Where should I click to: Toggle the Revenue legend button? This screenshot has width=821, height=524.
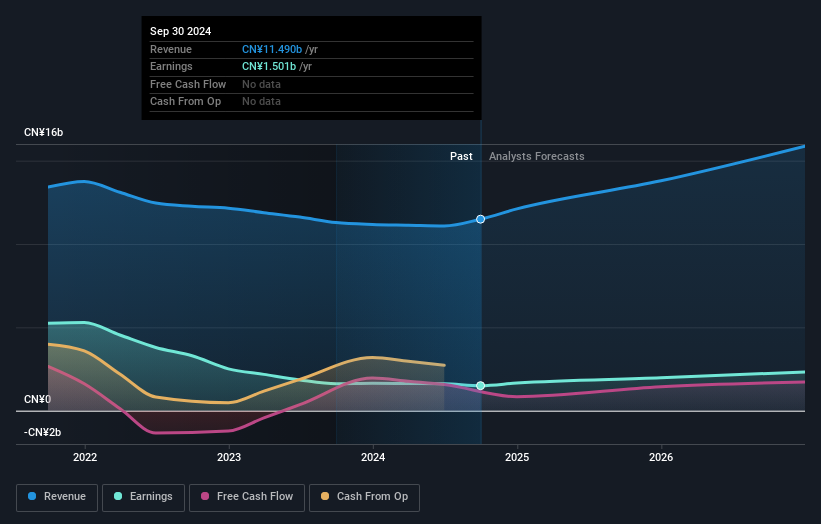pyautogui.click(x=57, y=497)
